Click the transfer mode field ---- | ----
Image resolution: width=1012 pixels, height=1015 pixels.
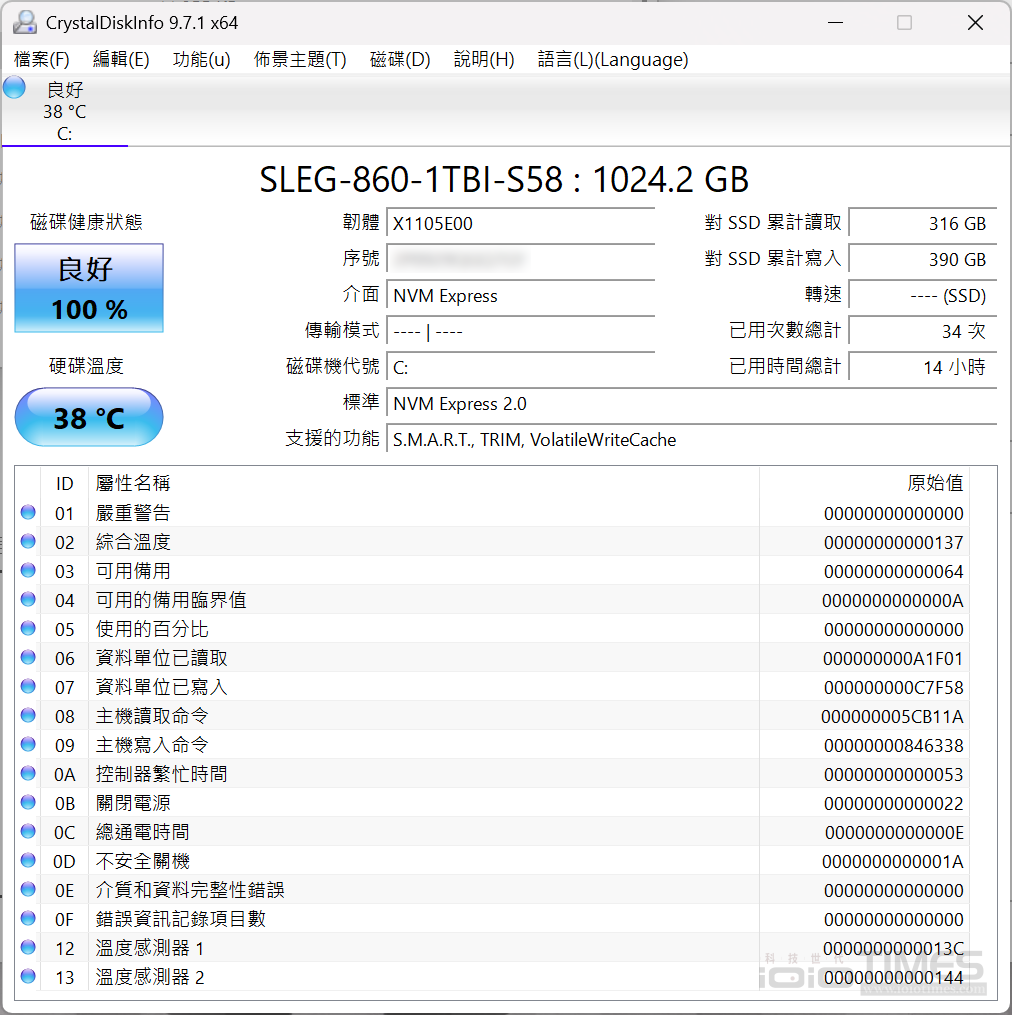pos(521,332)
